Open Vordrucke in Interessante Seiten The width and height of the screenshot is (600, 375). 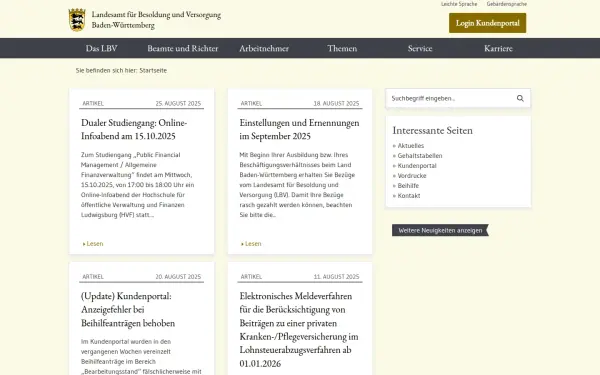[412, 176]
